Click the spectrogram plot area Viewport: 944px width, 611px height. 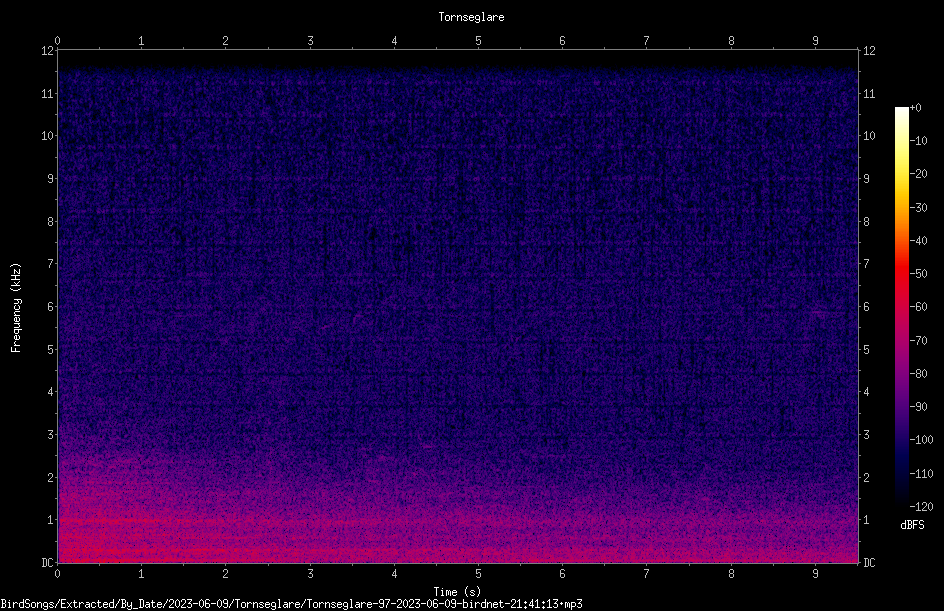coord(458,307)
